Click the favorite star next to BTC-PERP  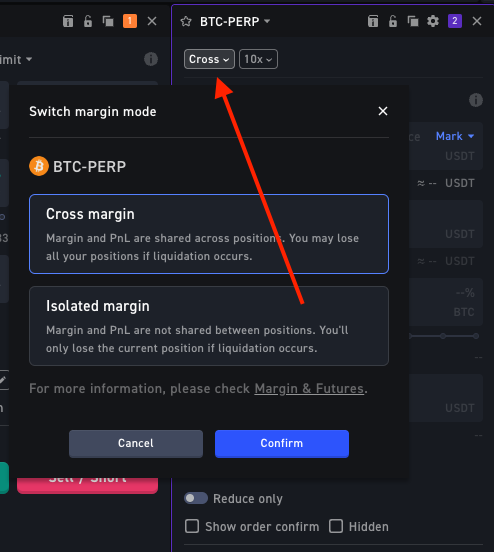coord(186,21)
